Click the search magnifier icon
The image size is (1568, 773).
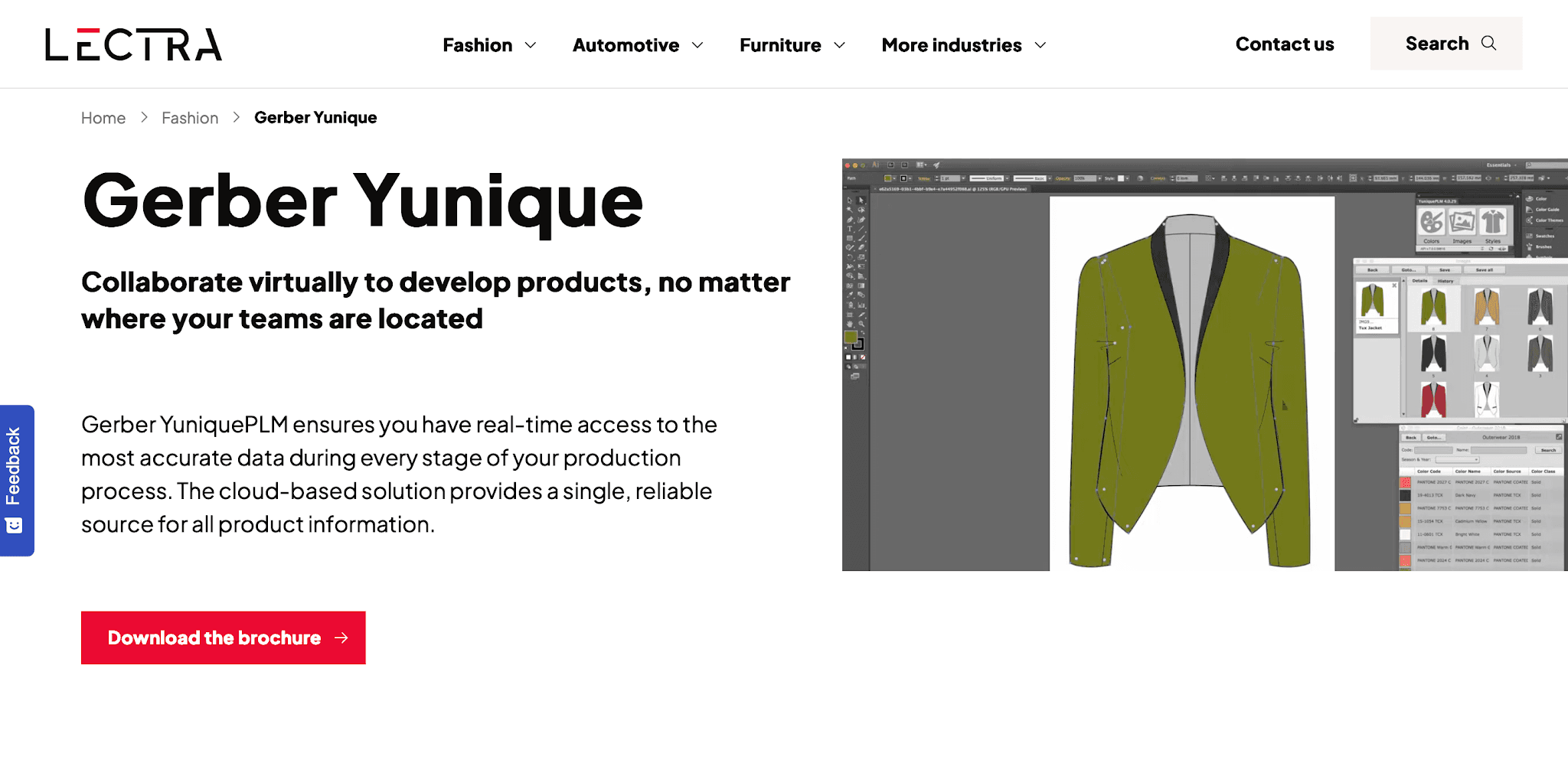click(1488, 43)
